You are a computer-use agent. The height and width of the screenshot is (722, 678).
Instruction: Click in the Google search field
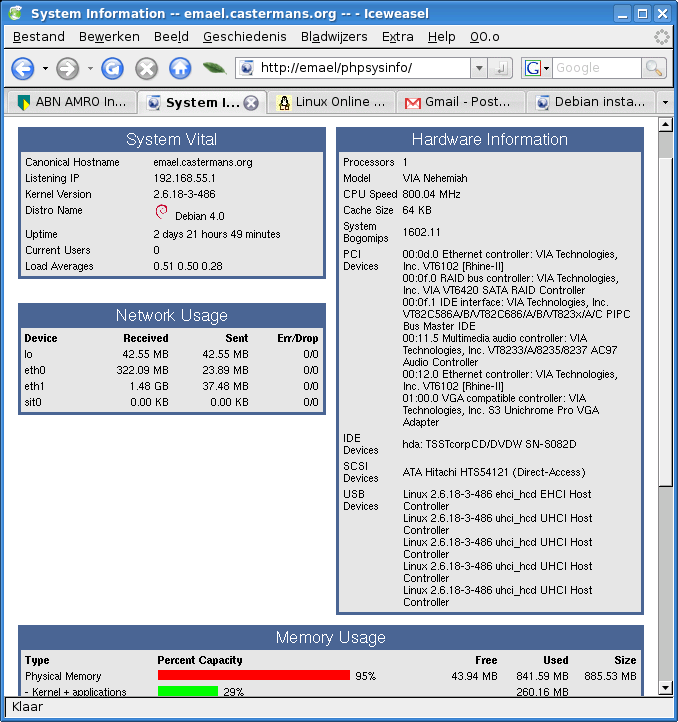596,68
